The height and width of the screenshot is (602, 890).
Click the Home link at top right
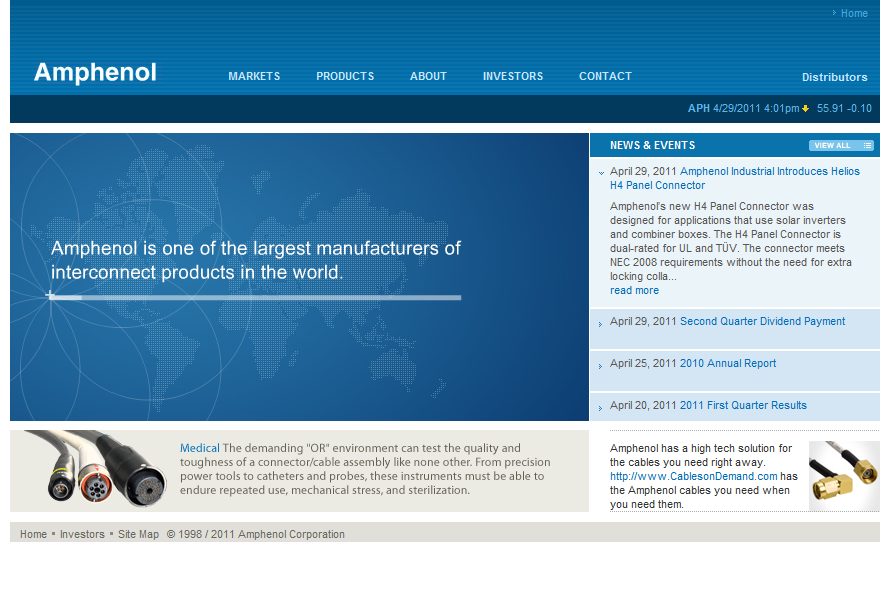(x=854, y=13)
